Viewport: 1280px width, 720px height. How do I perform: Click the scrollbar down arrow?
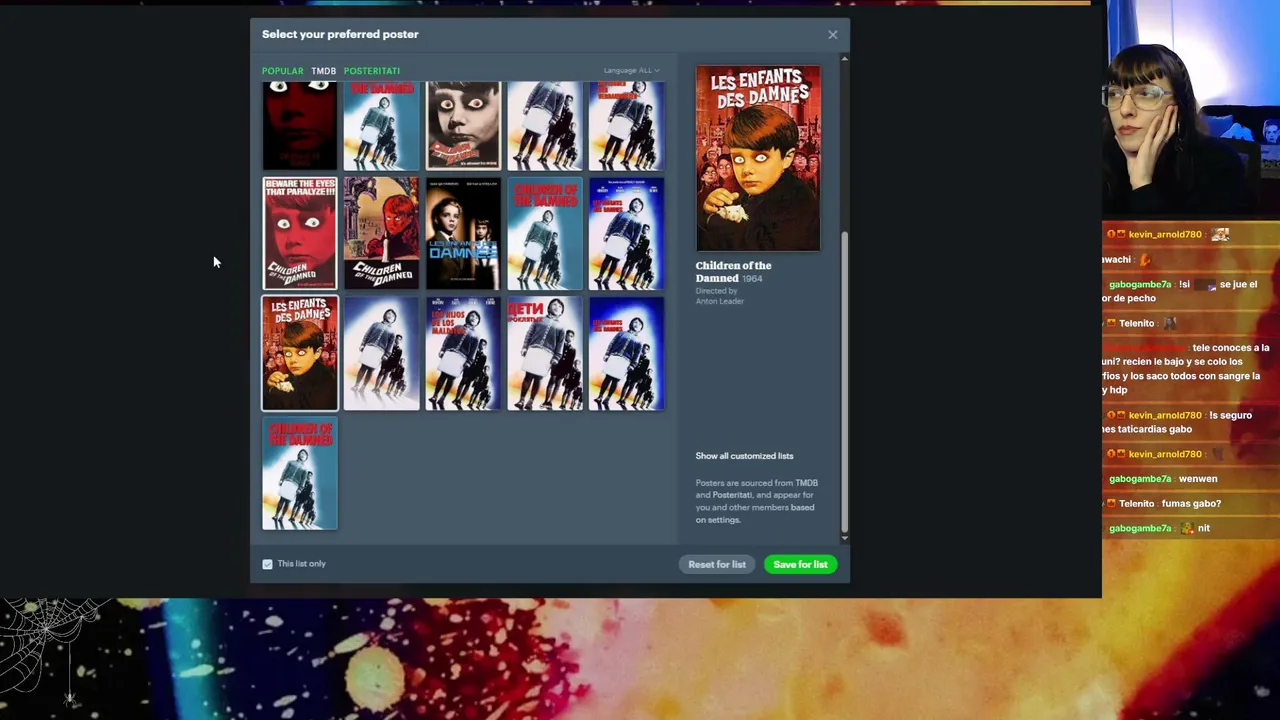tap(844, 539)
